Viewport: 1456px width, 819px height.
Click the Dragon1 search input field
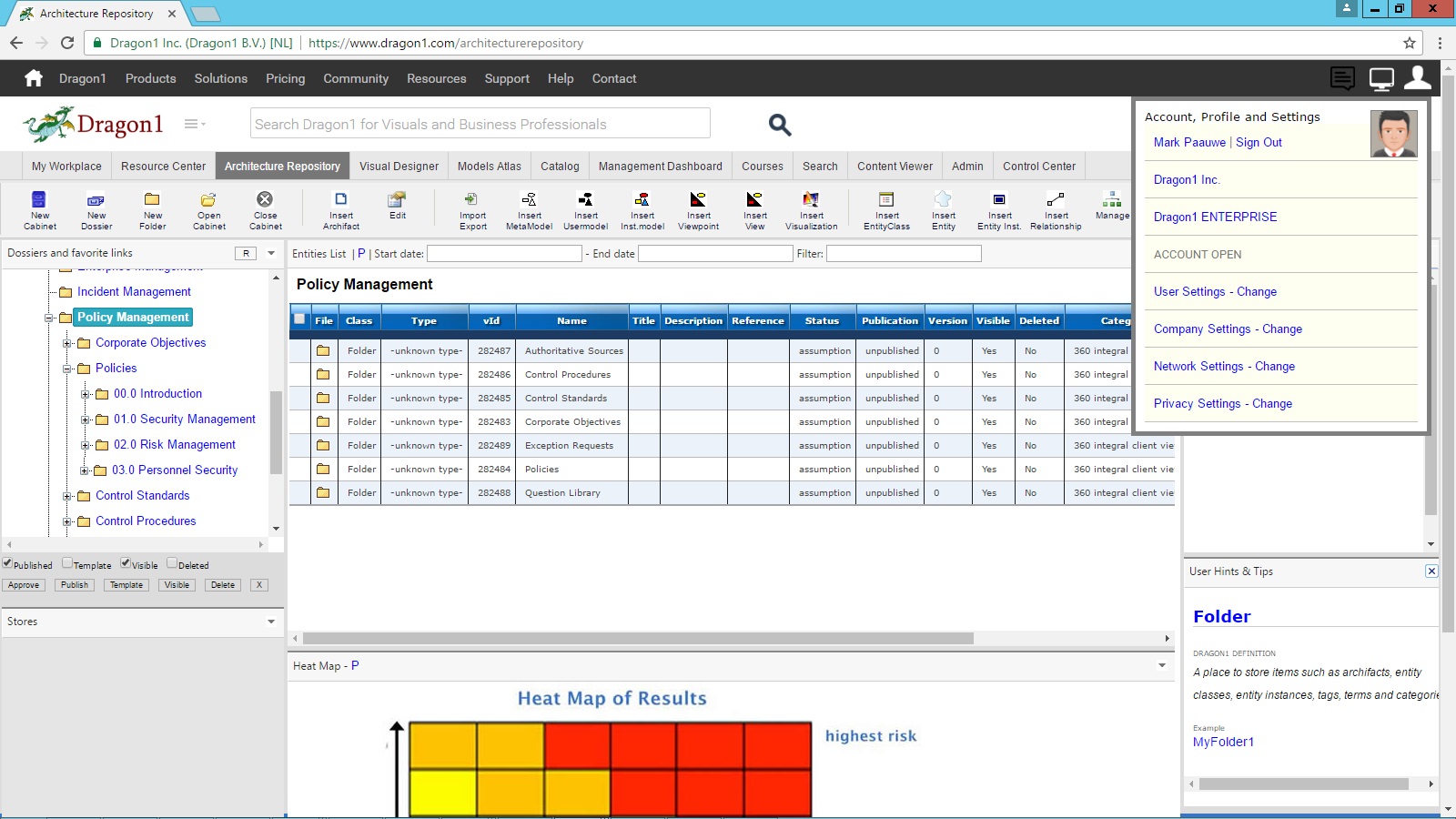[x=480, y=123]
